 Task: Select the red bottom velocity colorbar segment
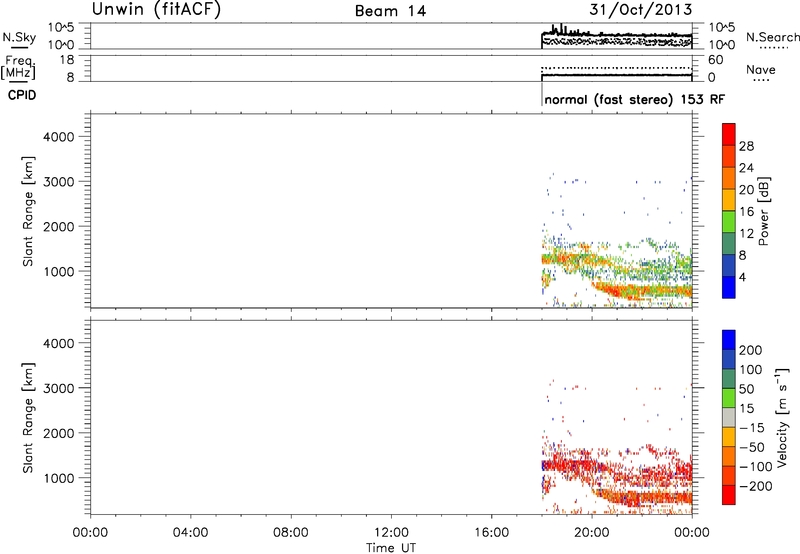(729, 495)
